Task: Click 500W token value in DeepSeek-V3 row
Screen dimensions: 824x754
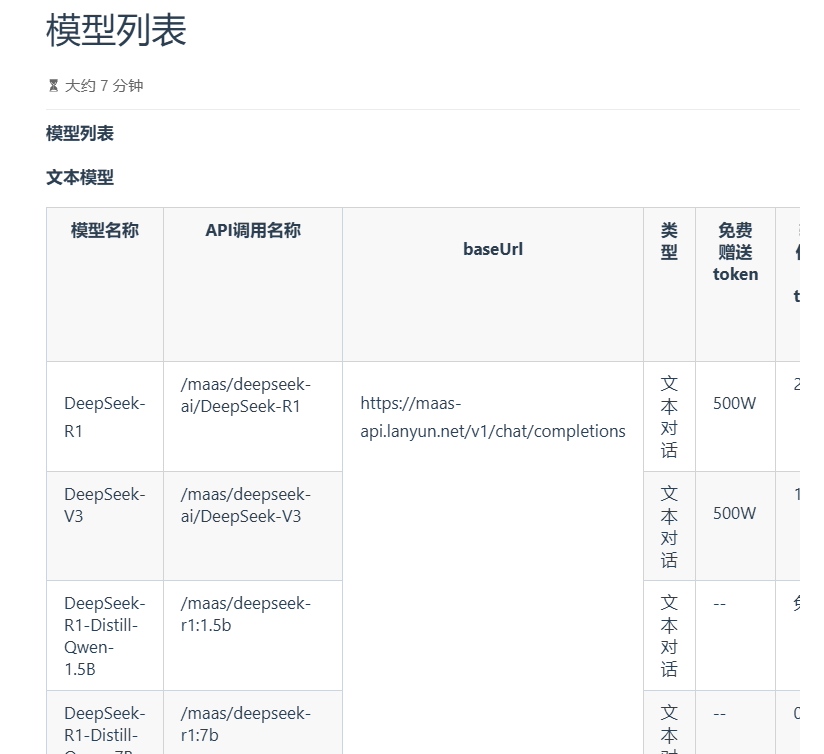Action: tap(734, 513)
